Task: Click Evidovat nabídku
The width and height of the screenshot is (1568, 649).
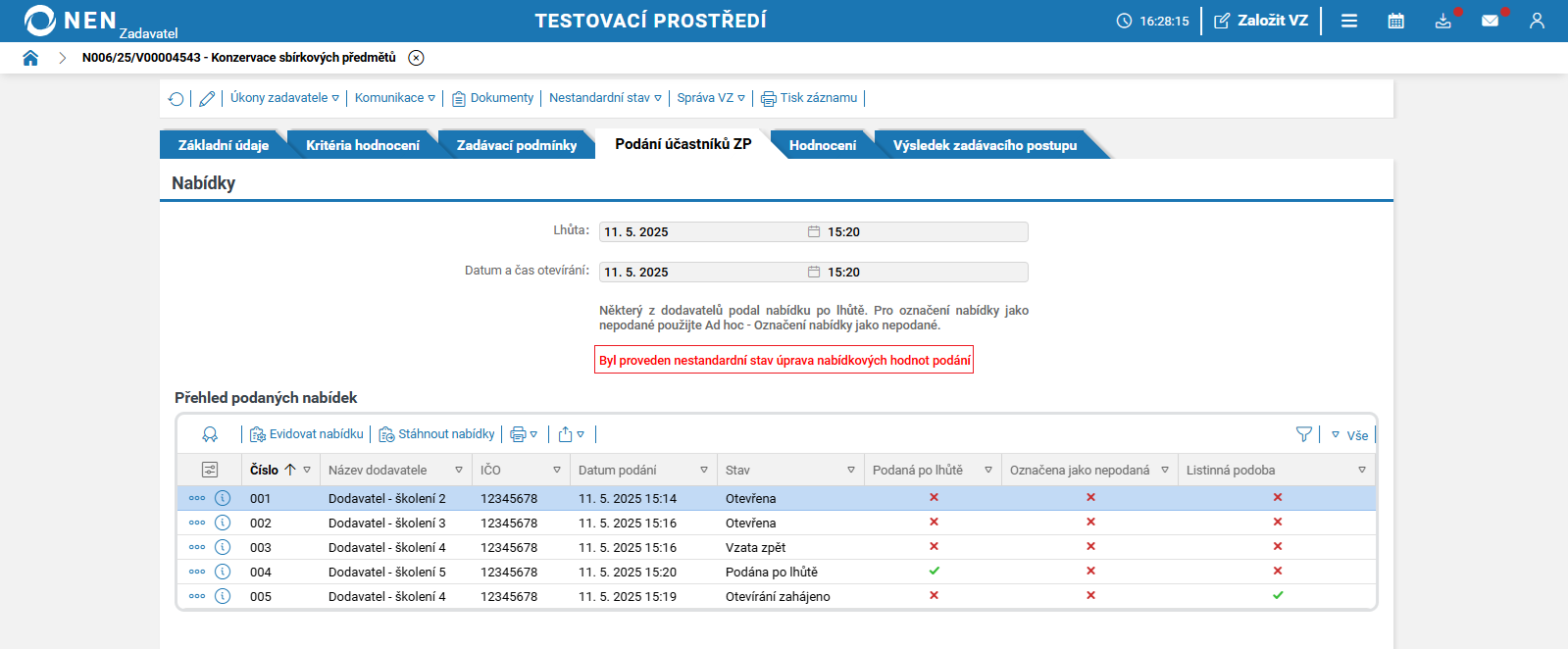Action: (x=307, y=434)
